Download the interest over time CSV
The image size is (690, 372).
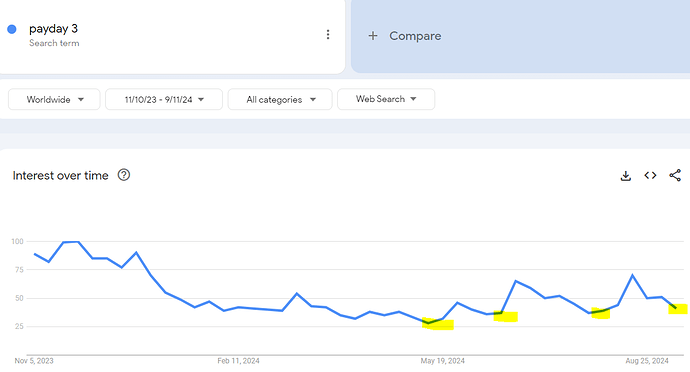(625, 176)
